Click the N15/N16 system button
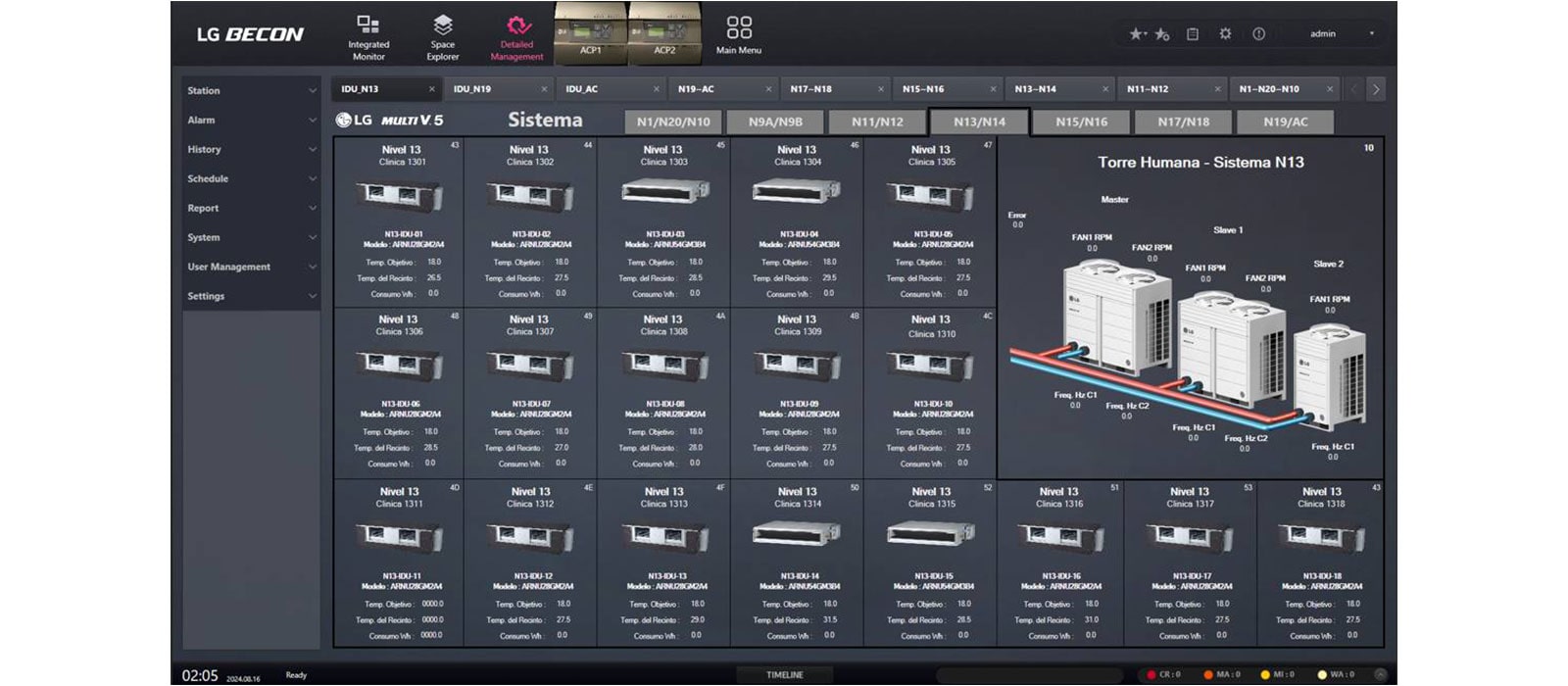The height and width of the screenshot is (686, 1568). point(1081,122)
